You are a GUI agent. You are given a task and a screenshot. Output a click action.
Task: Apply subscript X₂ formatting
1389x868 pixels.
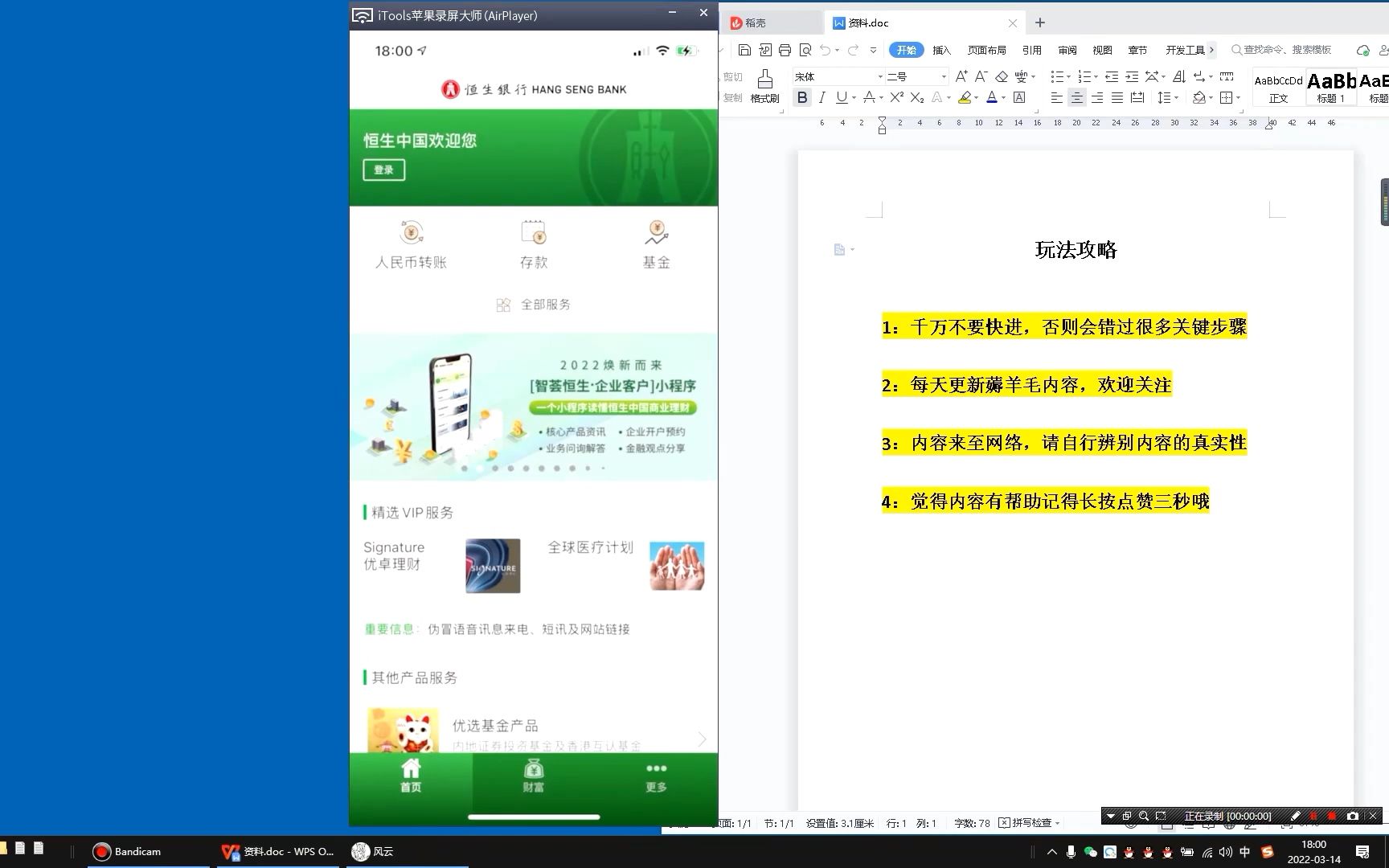917,97
